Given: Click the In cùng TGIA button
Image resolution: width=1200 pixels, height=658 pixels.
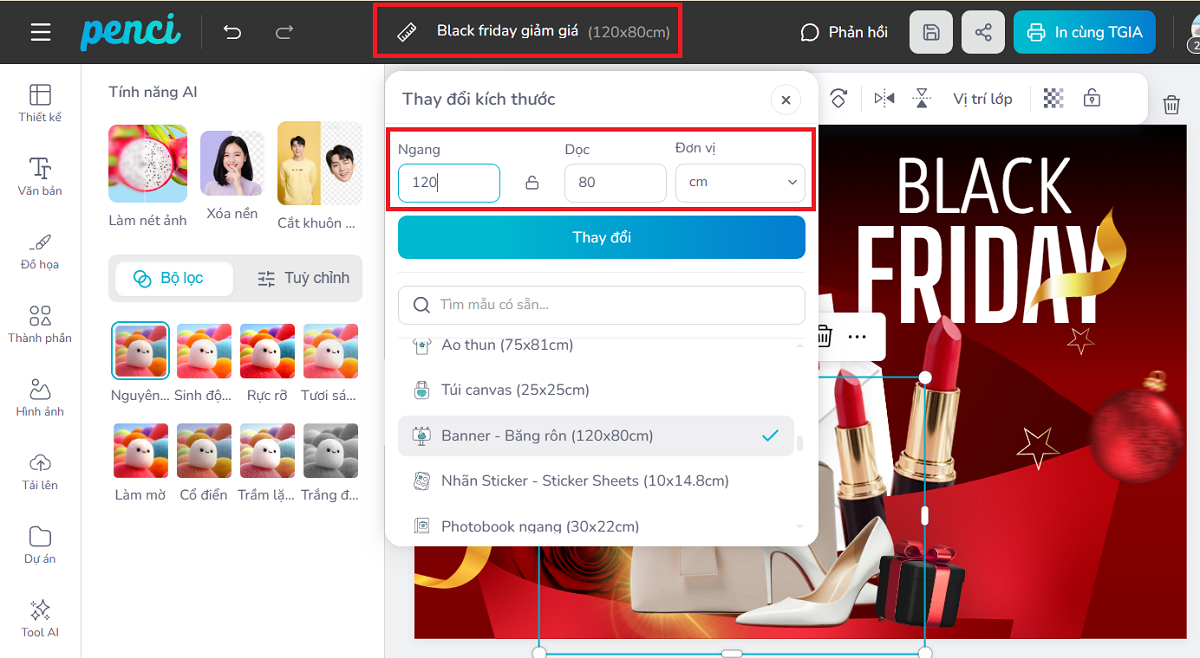Looking at the screenshot, I should (1084, 32).
